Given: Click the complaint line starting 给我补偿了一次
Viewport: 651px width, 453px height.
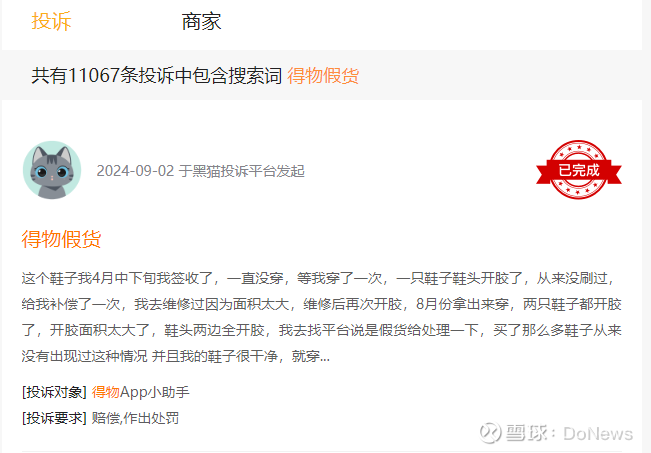Looking at the screenshot, I should point(321,304).
